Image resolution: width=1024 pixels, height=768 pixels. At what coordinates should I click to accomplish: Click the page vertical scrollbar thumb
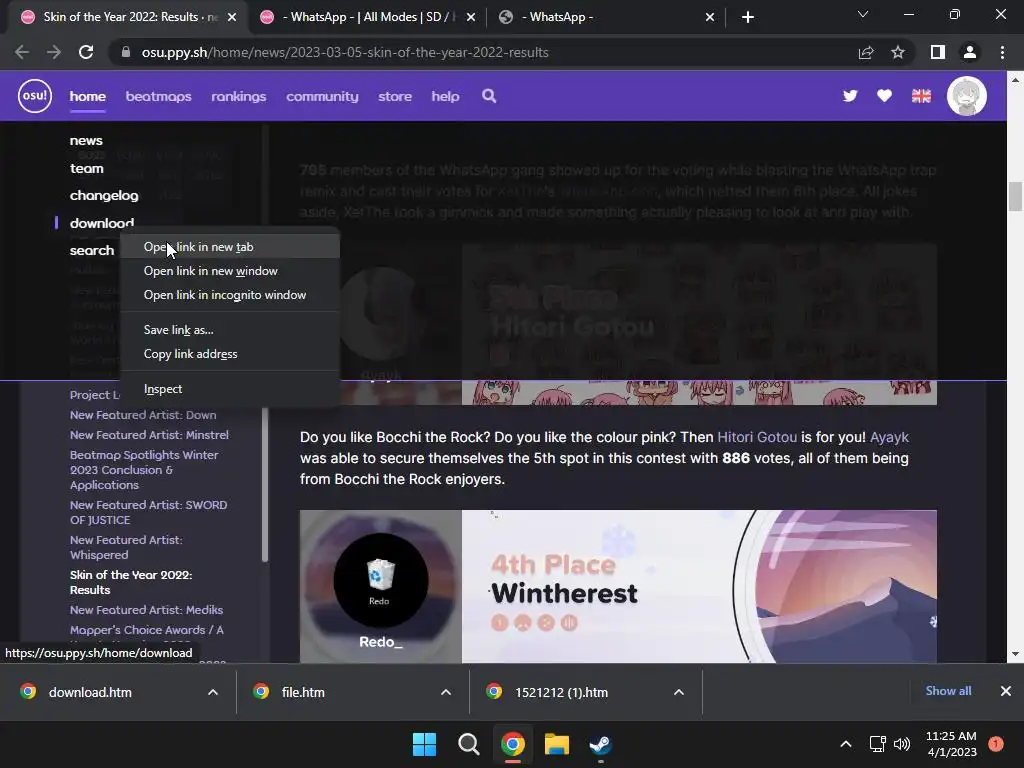1015,197
